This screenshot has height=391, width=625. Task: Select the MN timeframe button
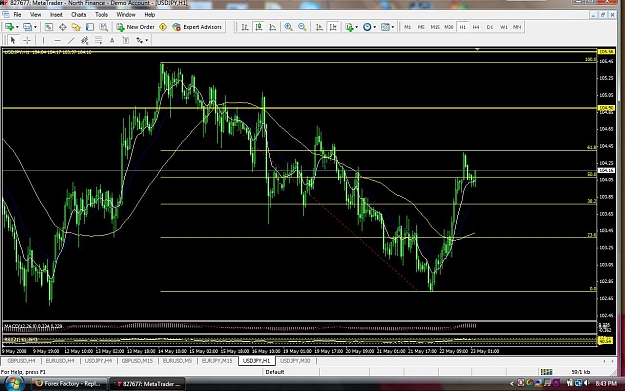(517, 27)
